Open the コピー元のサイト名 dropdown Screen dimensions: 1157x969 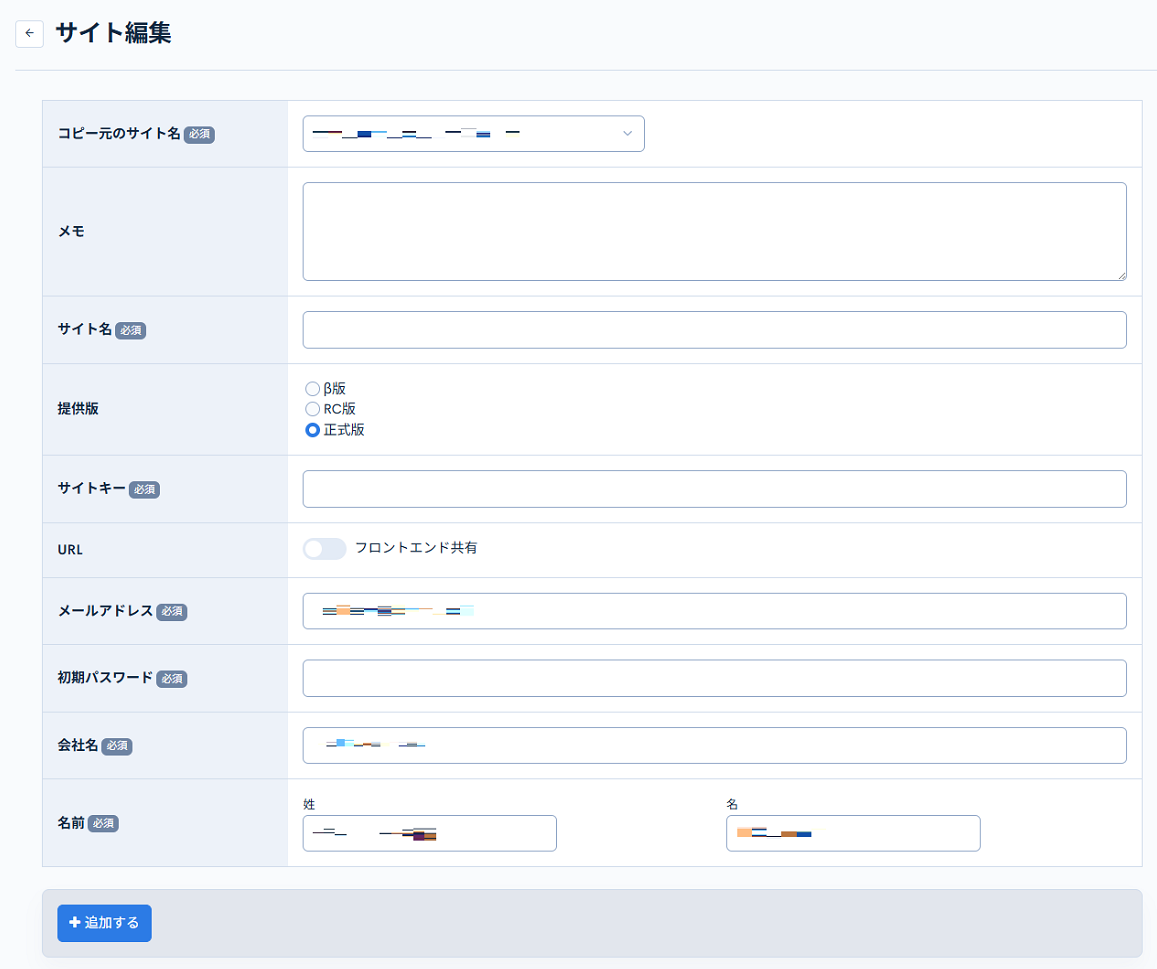(472, 133)
